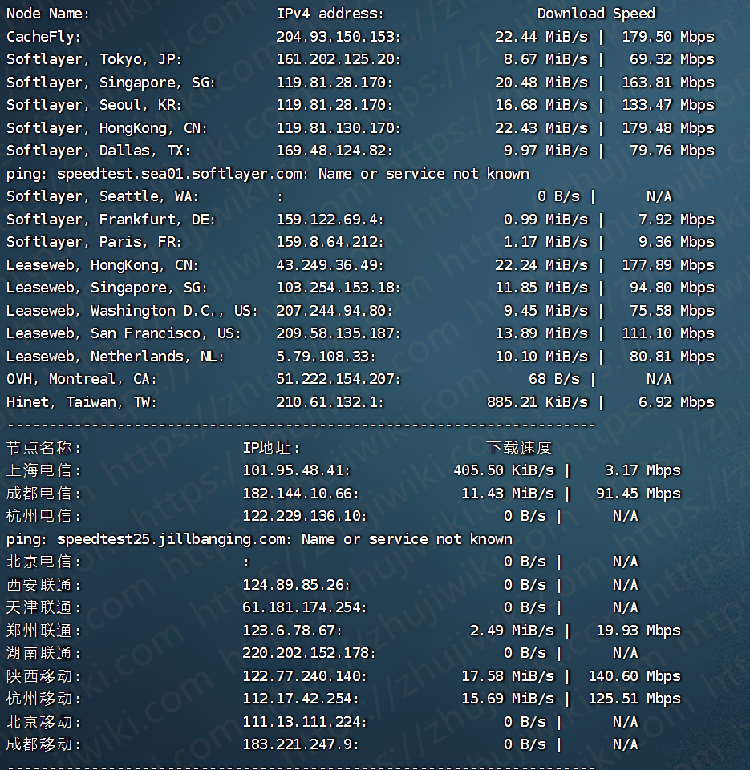Select 'Leaseweb, Singapore, SG:' label

[x=107, y=288]
